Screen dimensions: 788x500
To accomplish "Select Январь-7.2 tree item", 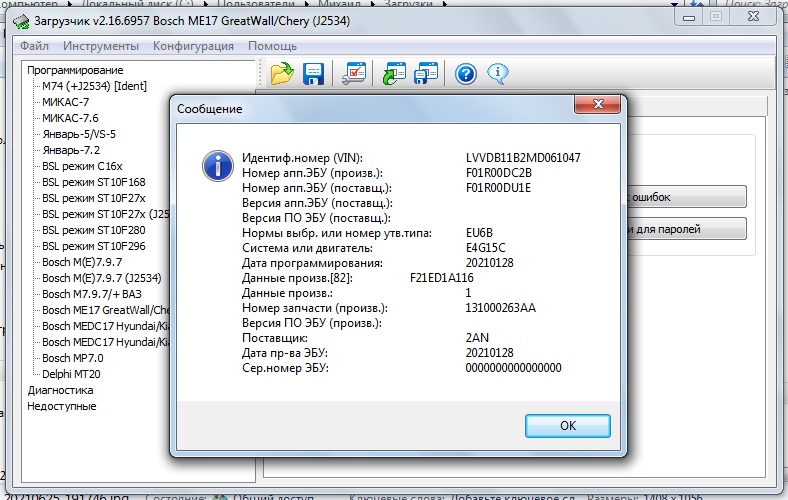I will (71, 150).
